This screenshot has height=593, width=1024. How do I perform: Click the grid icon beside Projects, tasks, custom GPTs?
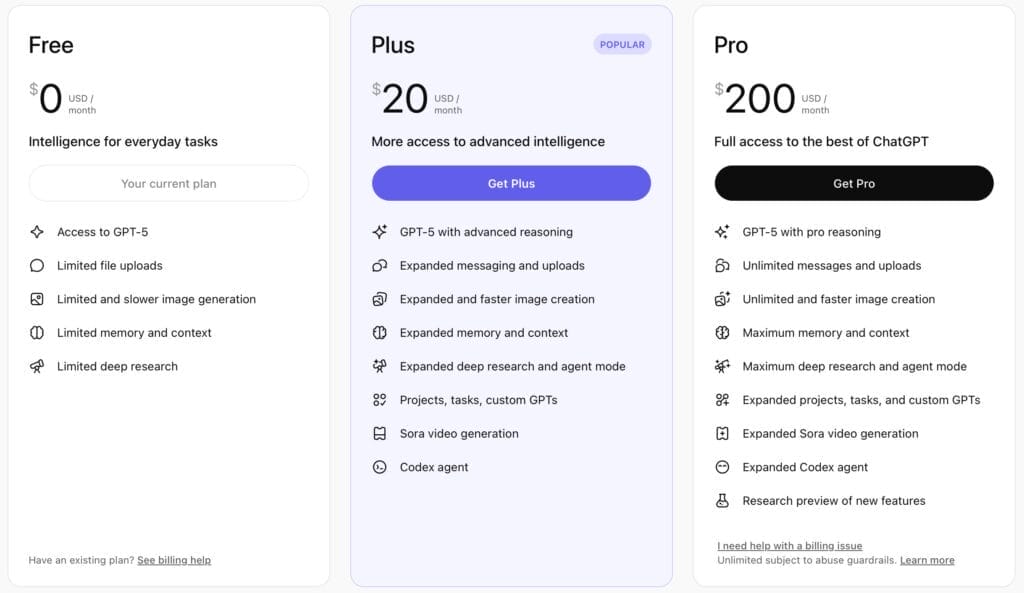click(x=380, y=400)
